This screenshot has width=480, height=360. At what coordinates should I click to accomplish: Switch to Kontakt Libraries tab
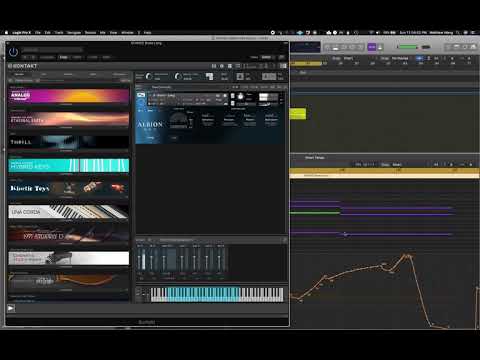tap(19, 74)
